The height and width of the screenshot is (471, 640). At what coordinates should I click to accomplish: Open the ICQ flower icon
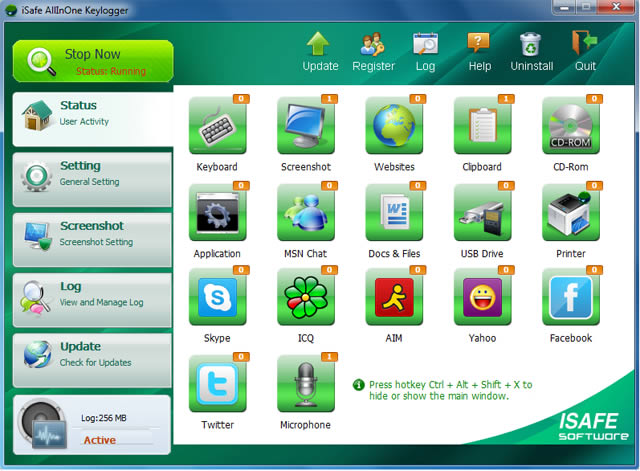306,297
